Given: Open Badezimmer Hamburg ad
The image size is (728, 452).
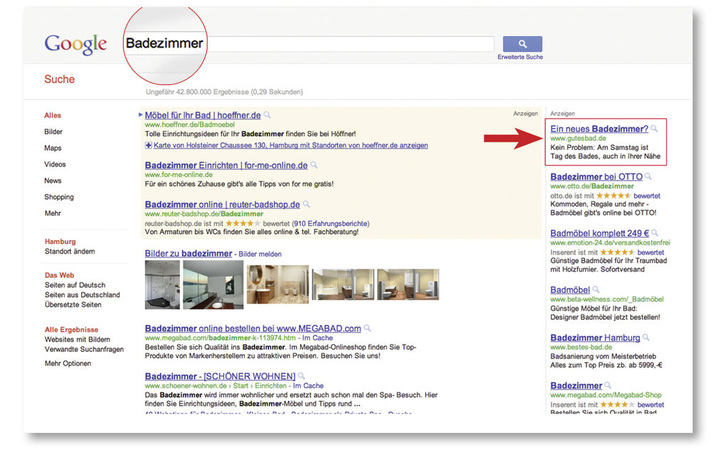Looking at the screenshot, I should tap(595, 337).
